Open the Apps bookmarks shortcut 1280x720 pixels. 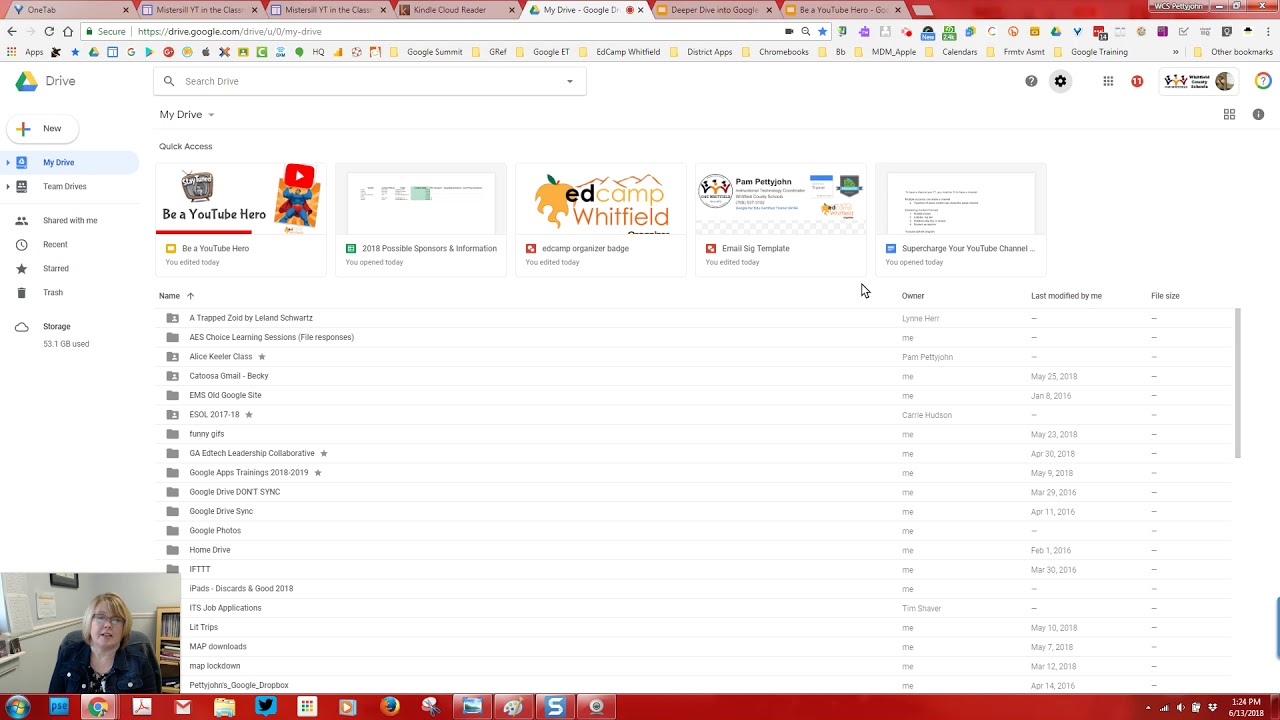pos(27,52)
